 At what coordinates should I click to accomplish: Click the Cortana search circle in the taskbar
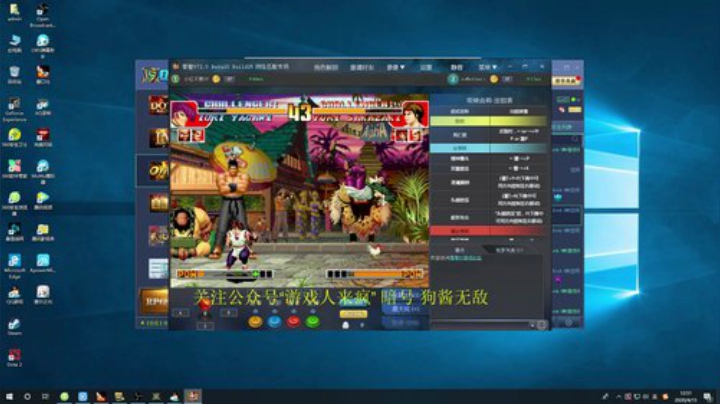pos(28,396)
